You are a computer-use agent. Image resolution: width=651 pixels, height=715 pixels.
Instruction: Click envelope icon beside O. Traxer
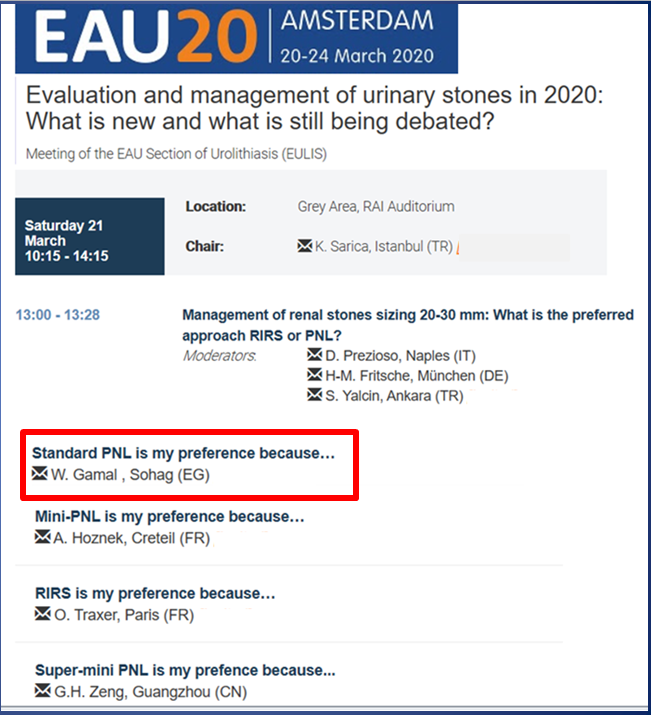42,614
